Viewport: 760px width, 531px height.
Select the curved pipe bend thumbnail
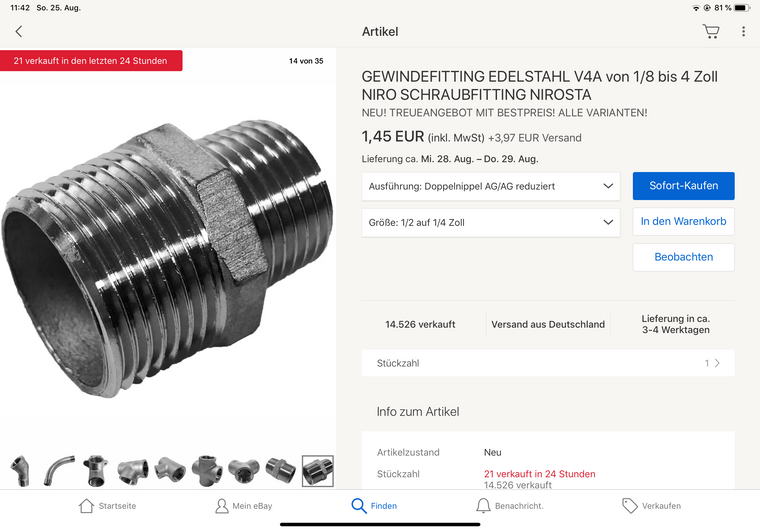coord(59,470)
